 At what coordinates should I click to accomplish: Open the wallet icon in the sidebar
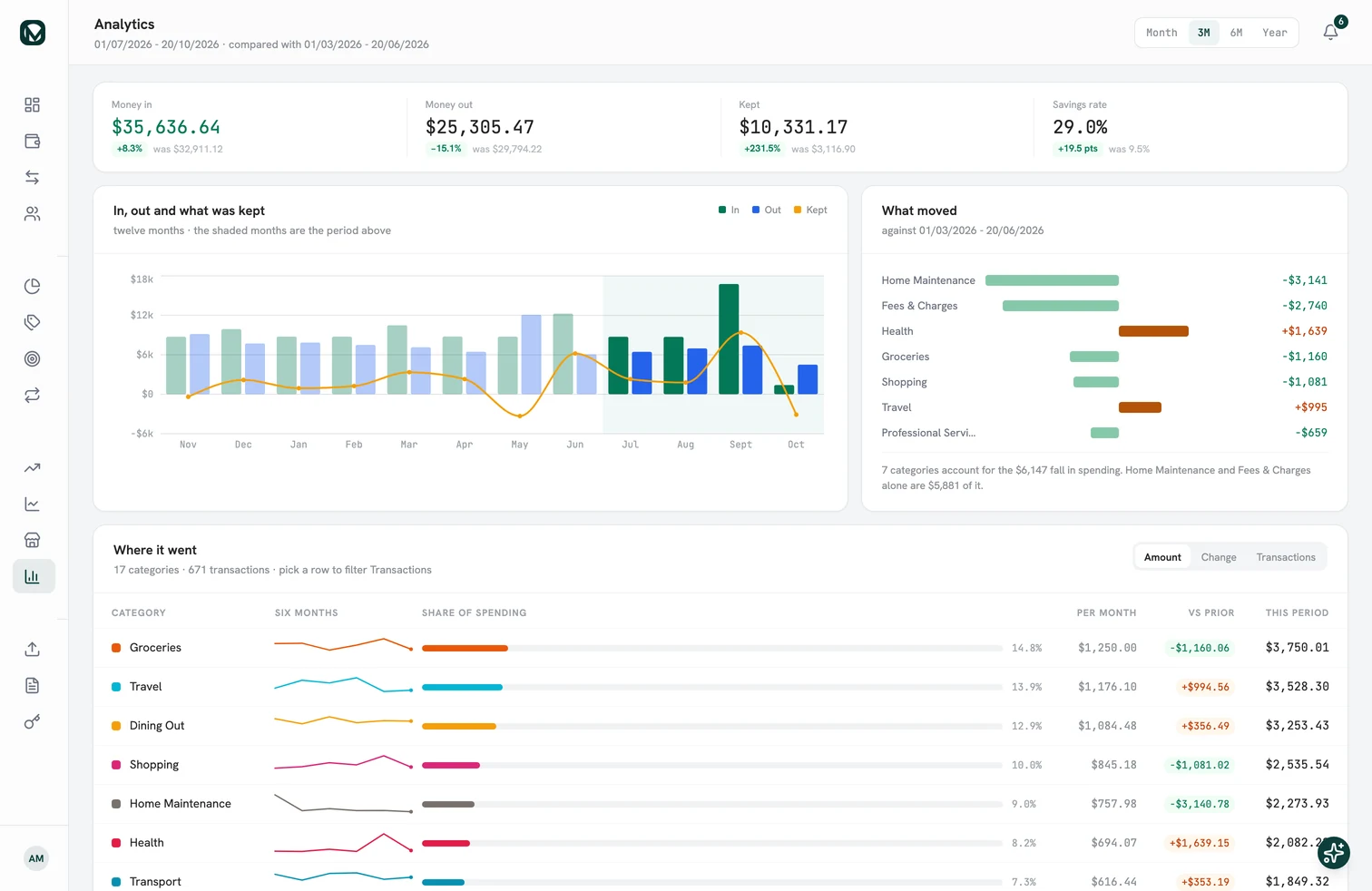click(33, 142)
